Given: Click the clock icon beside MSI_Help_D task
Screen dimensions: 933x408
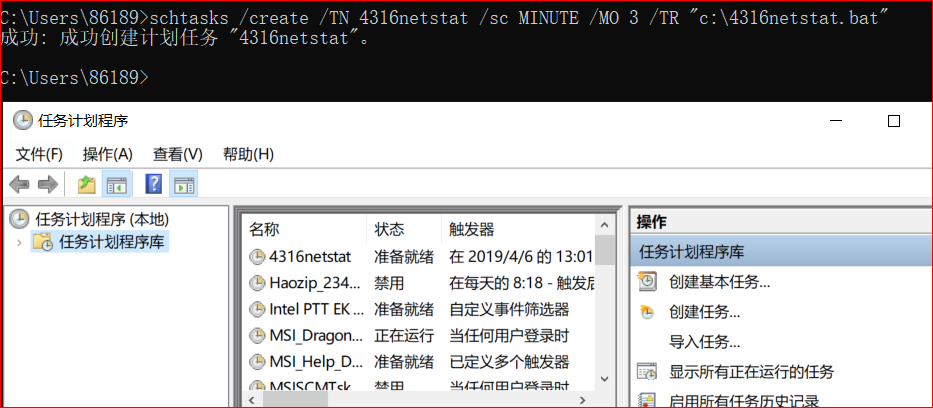Looking at the screenshot, I should (257, 362).
